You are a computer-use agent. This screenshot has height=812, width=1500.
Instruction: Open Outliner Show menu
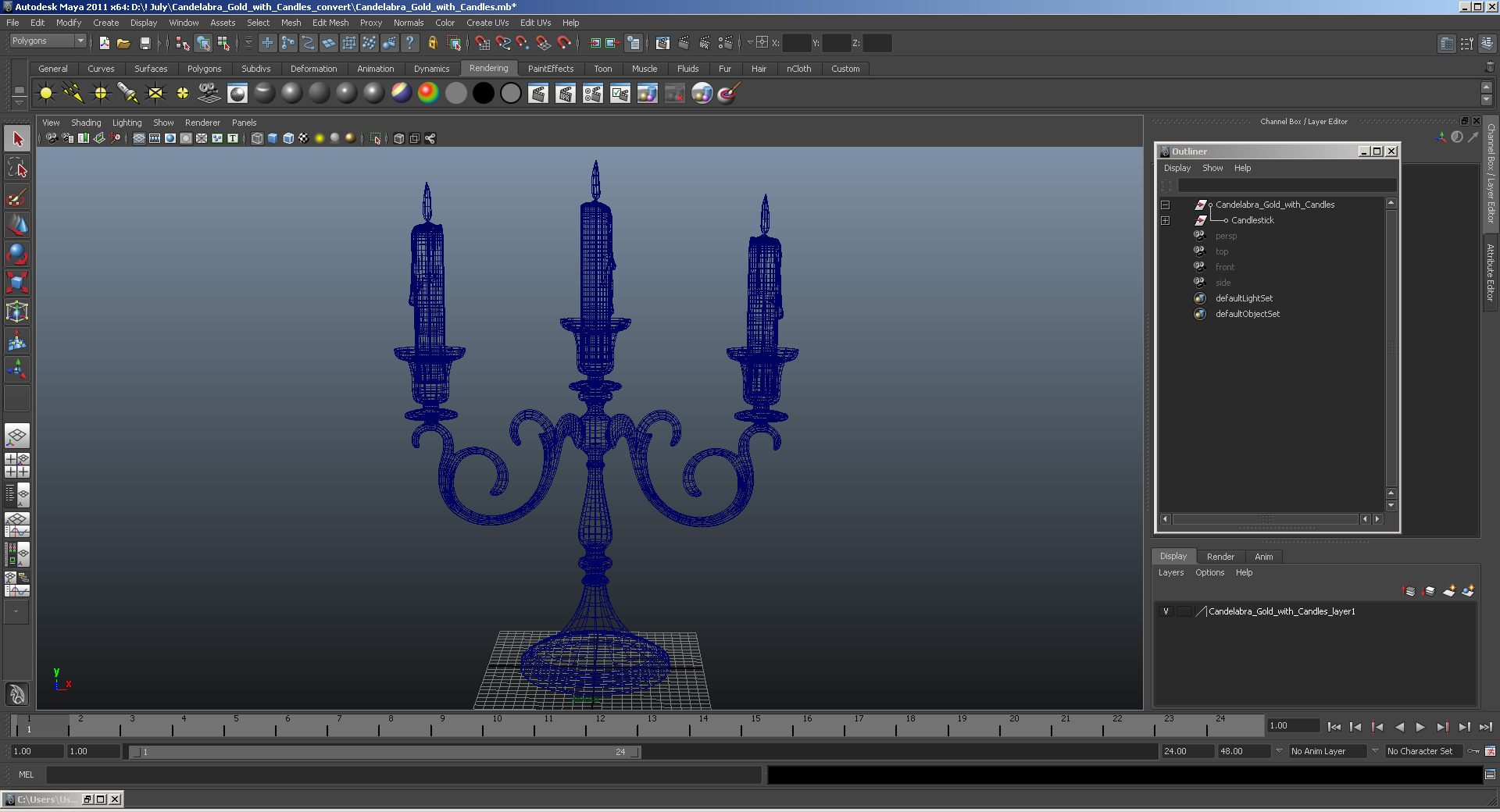click(x=1212, y=168)
